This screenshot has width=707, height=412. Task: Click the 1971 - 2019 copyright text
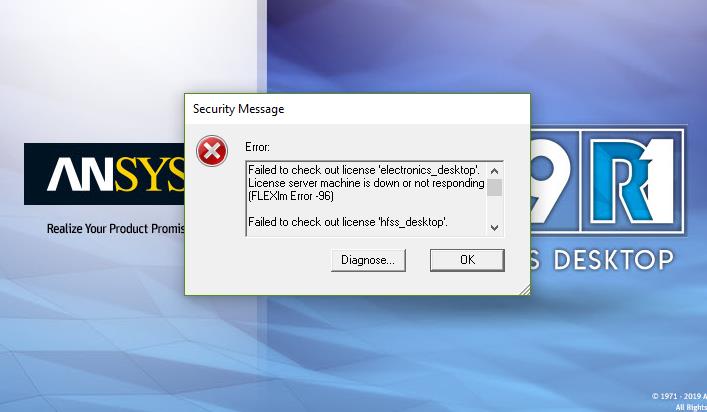[679, 396]
